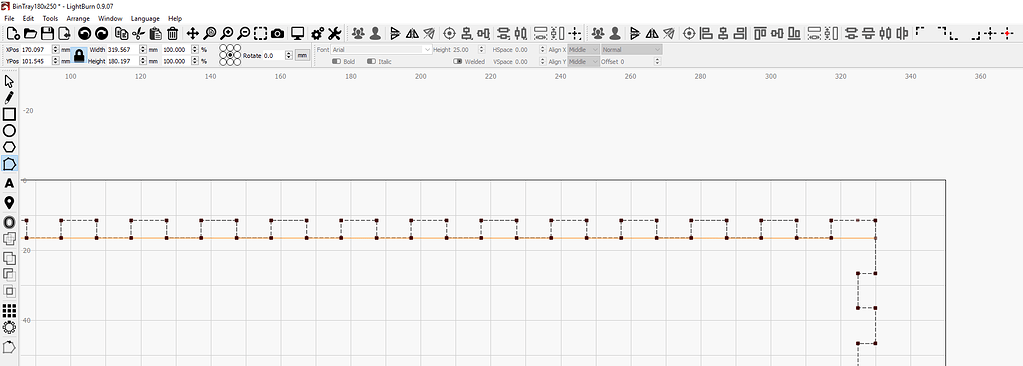
Task: Click the Delete trash can icon
Action: coord(172,33)
